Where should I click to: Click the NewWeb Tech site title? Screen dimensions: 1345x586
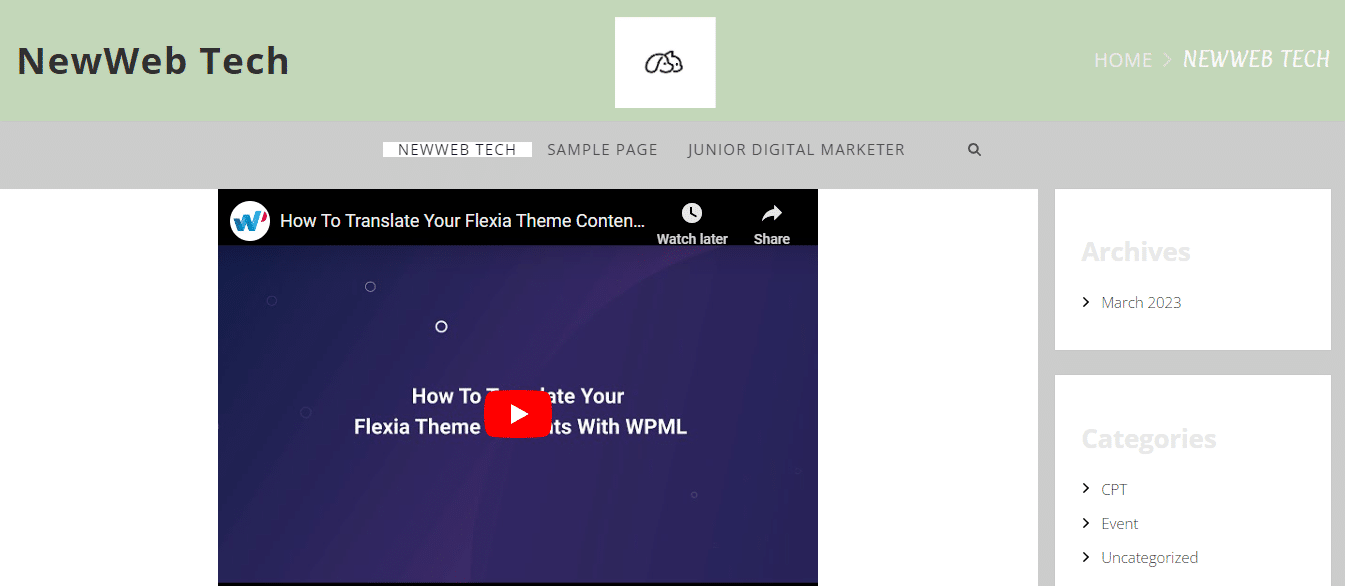pos(153,61)
